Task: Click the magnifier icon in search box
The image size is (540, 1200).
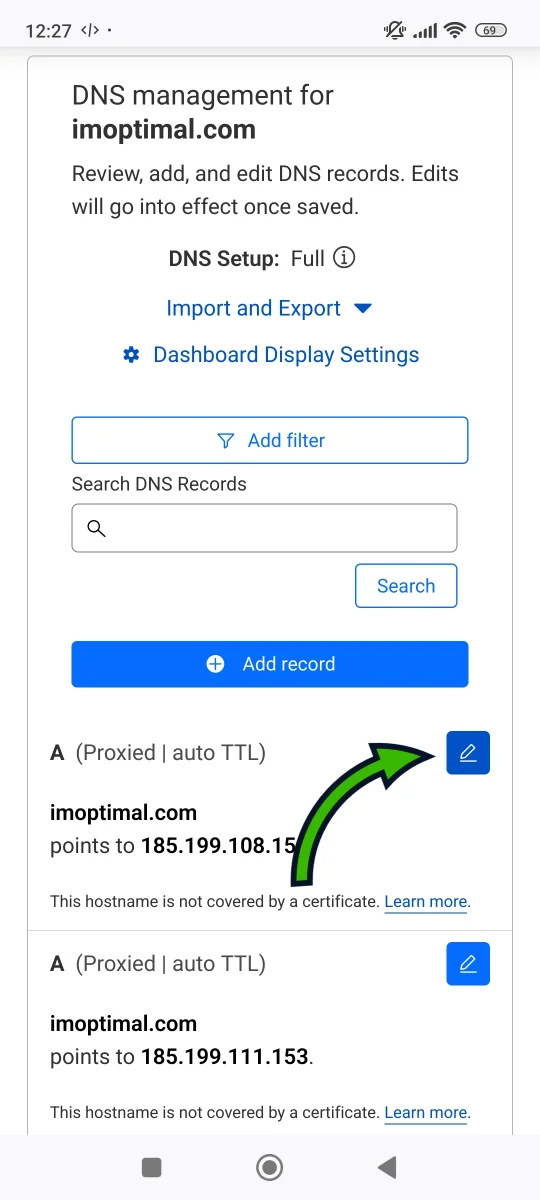Action: 97,528
